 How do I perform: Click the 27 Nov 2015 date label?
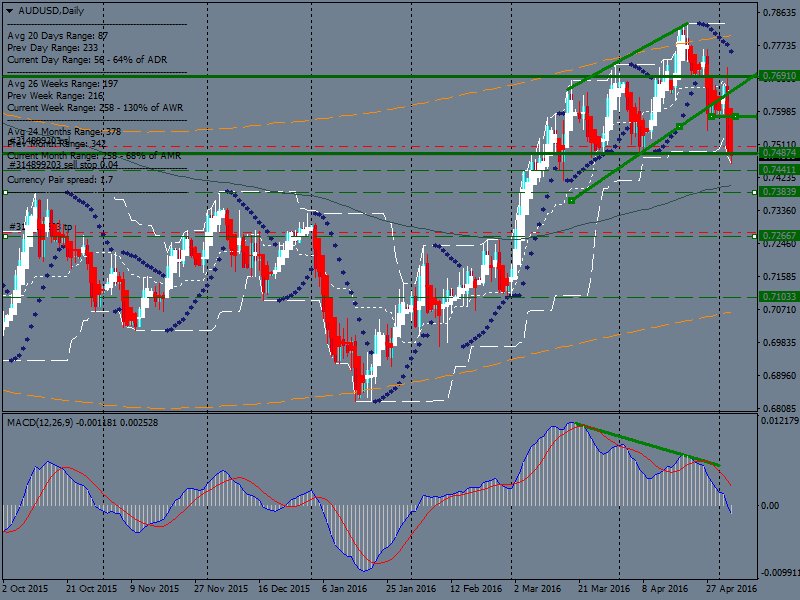click(220, 588)
